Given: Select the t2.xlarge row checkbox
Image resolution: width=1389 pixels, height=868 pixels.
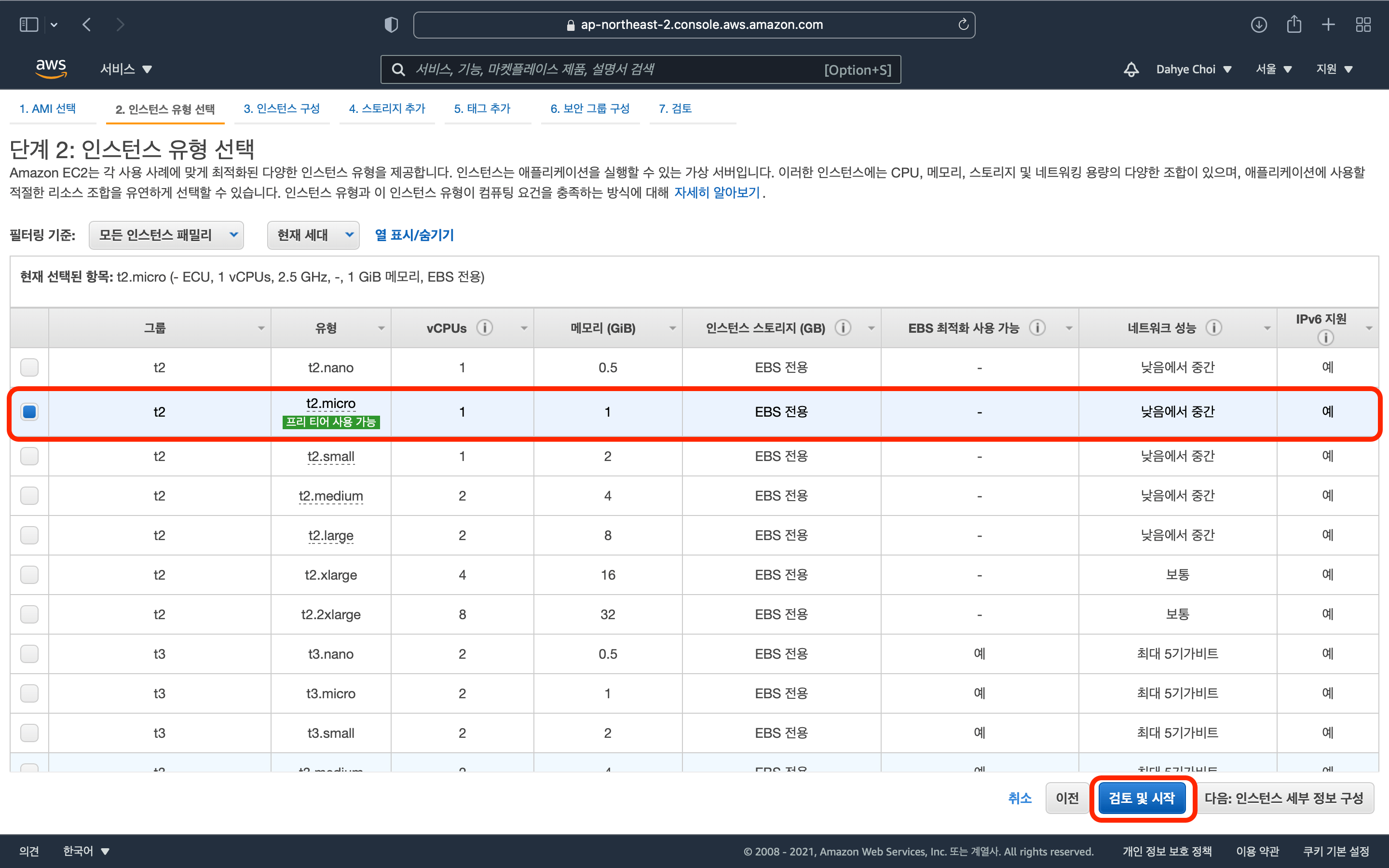Looking at the screenshot, I should click(29, 575).
